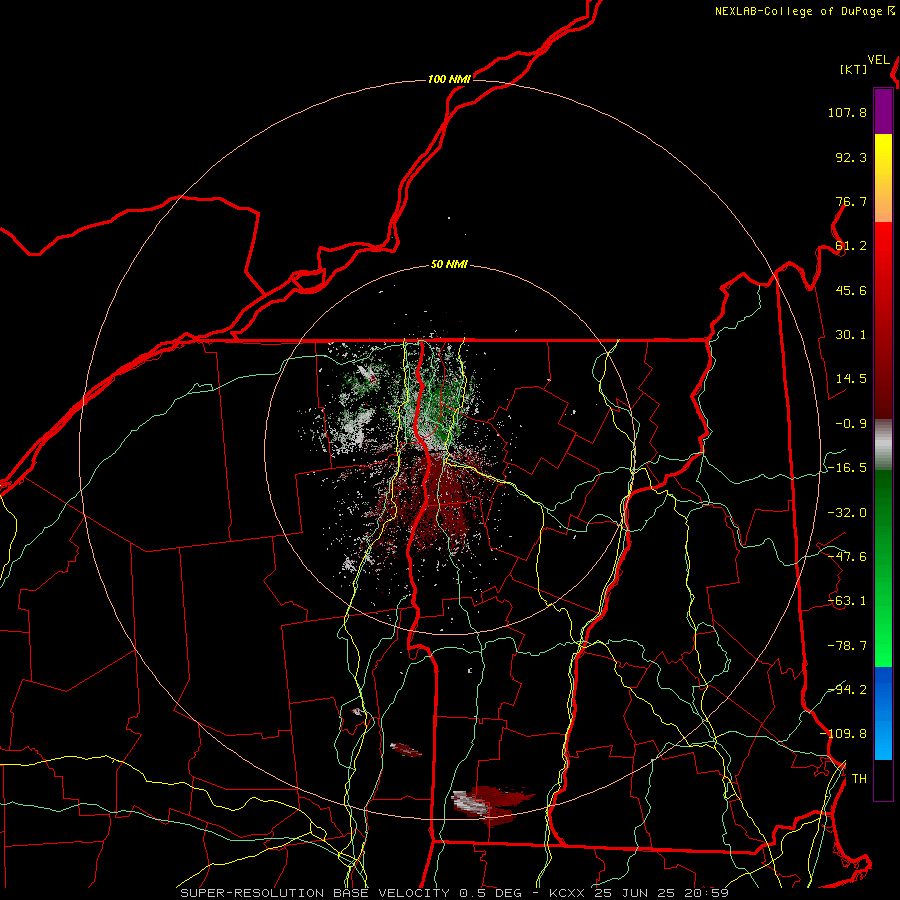Click the TH threshold label on legend
Viewport: 900px width, 900px height.
pos(859,779)
